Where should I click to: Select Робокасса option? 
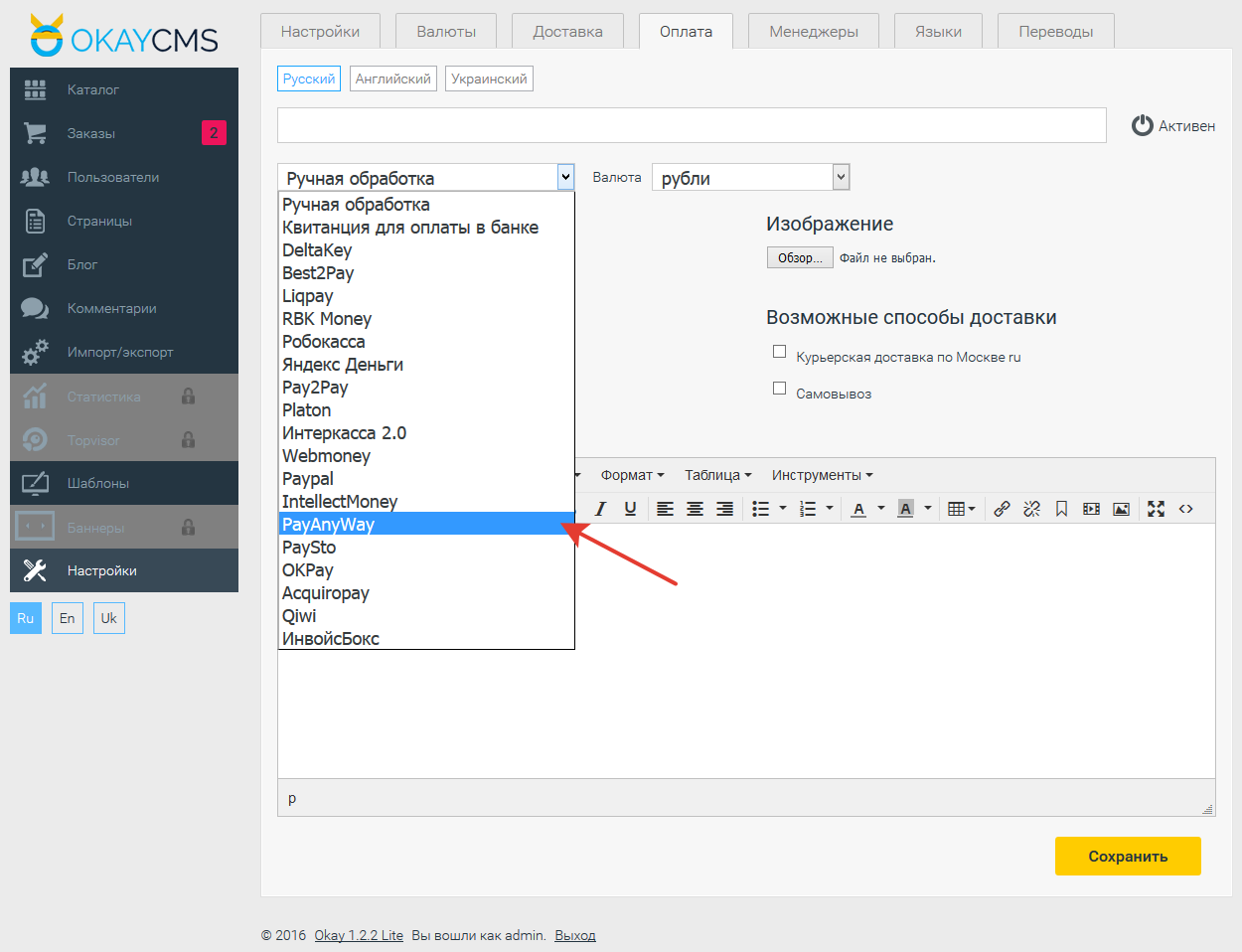[x=426, y=342]
